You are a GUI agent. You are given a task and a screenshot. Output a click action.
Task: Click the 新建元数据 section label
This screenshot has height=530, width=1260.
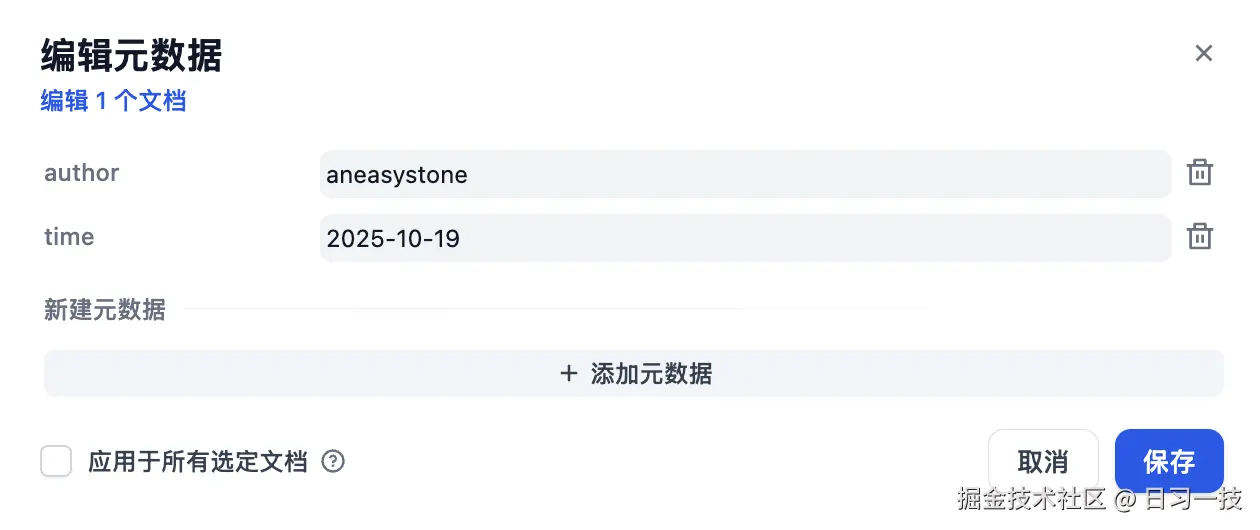click(x=105, y=310)
